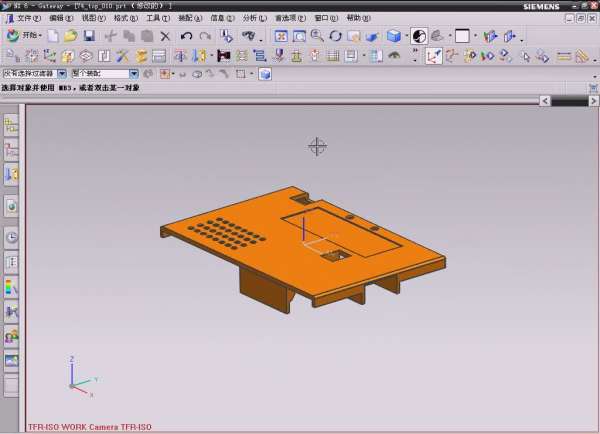Select the Zoom magnifier tool
This screenshot has width=600, height=434.
click(x=317, y=36)
